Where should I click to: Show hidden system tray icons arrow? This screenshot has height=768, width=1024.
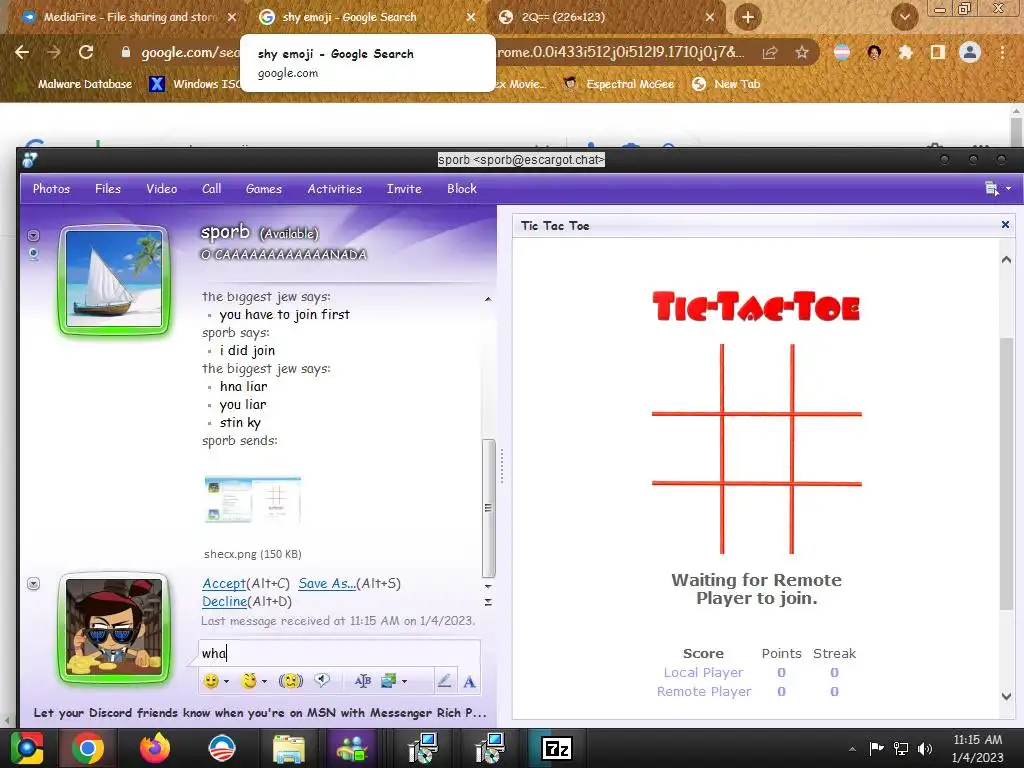852,748
